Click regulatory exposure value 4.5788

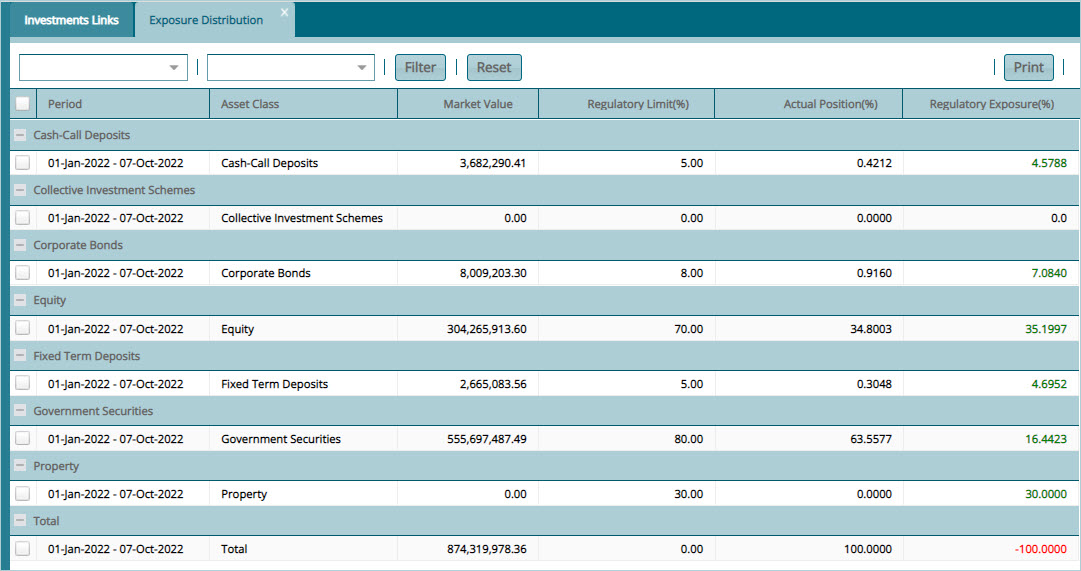[1049, 163]
